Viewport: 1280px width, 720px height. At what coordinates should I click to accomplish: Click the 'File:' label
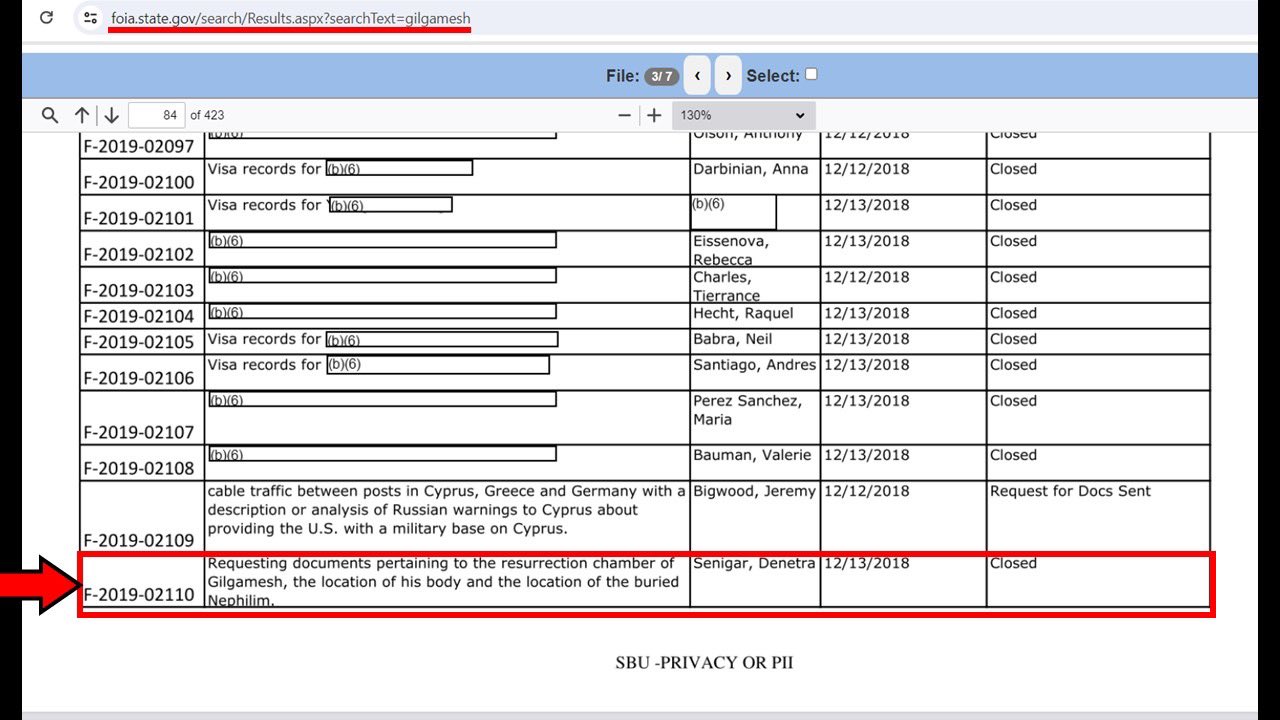point(622,76)
